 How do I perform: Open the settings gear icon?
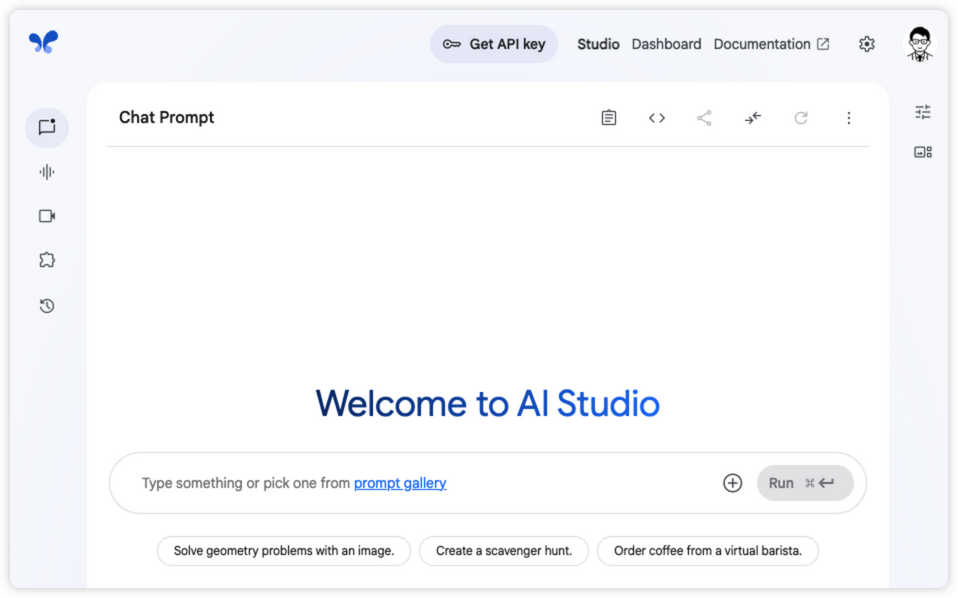(866, 44)
